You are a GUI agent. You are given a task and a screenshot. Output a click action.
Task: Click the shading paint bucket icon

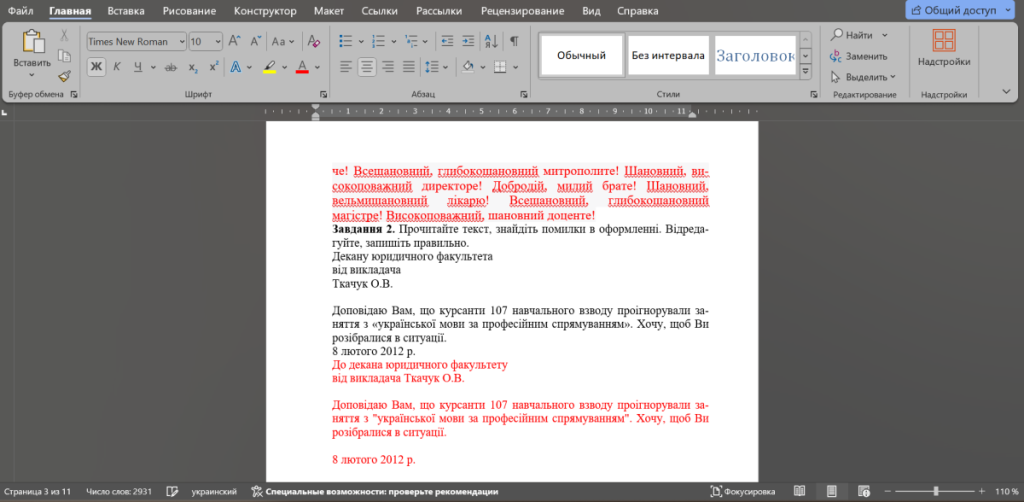click(468, 67)
